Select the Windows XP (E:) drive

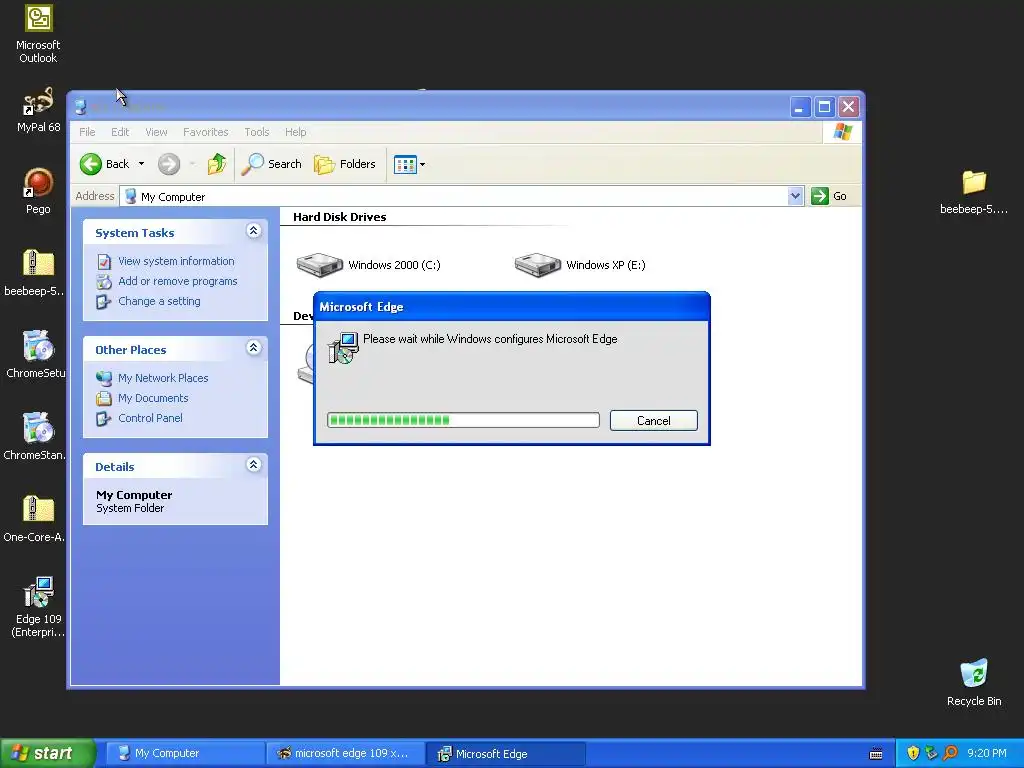[x=580, y=264]
